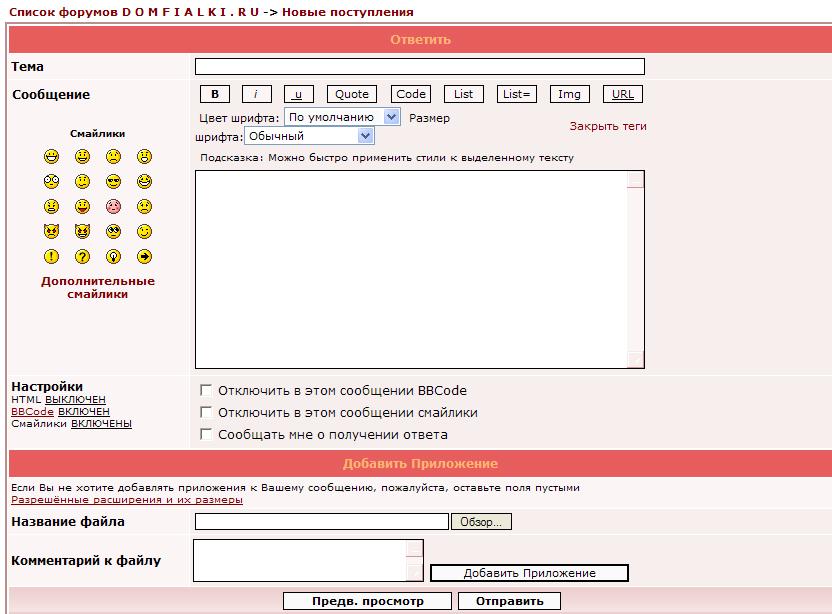This screenshot has height=614, width=832.
Task: Insert the pink-background first very happy grin smiley
Action: [51, 157]
